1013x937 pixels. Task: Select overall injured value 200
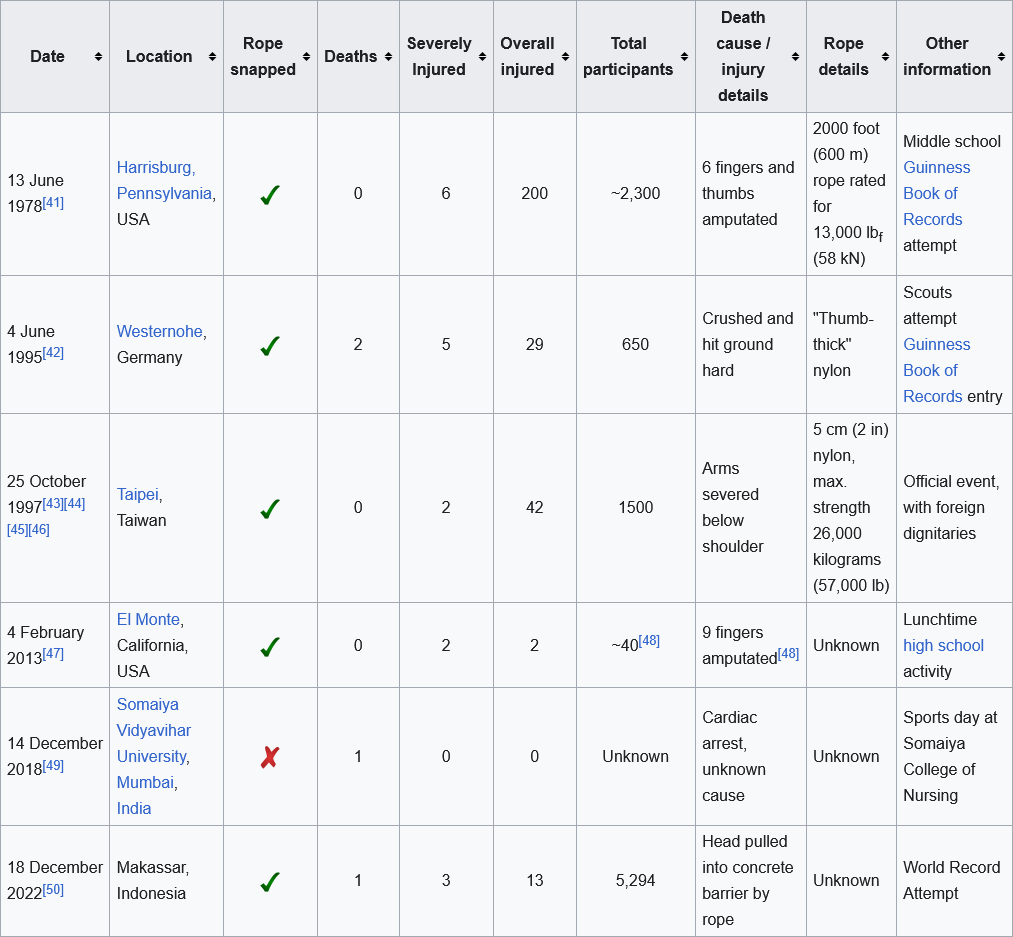click(x=534, y=193)
